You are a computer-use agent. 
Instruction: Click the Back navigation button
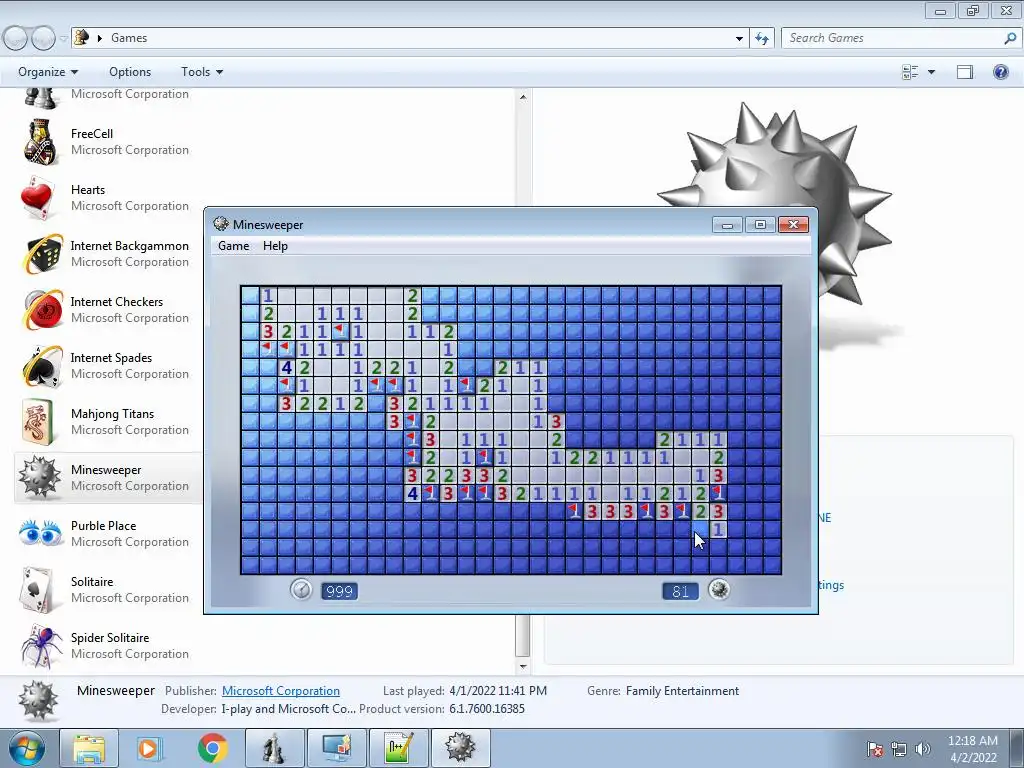click(x=16, y=39)
